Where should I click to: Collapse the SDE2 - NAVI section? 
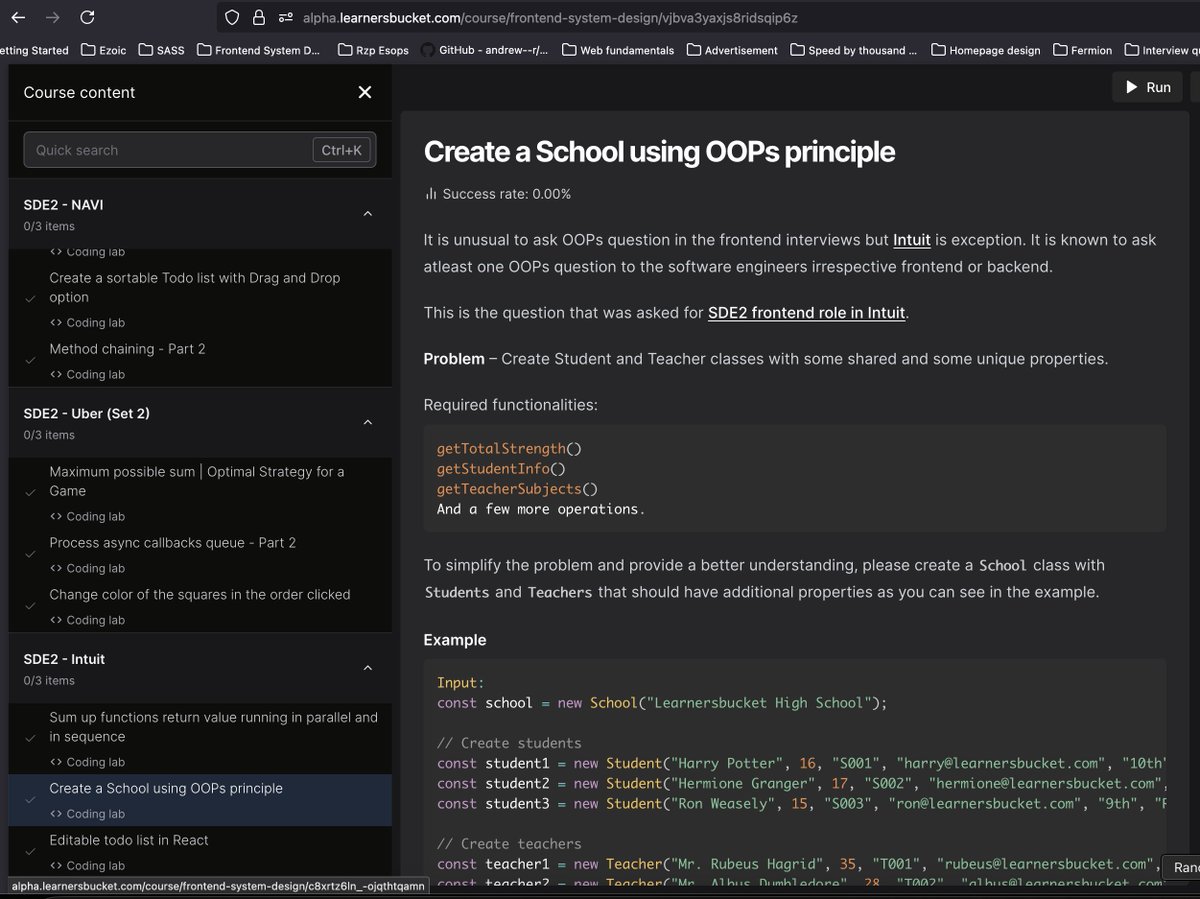(367, 214)
